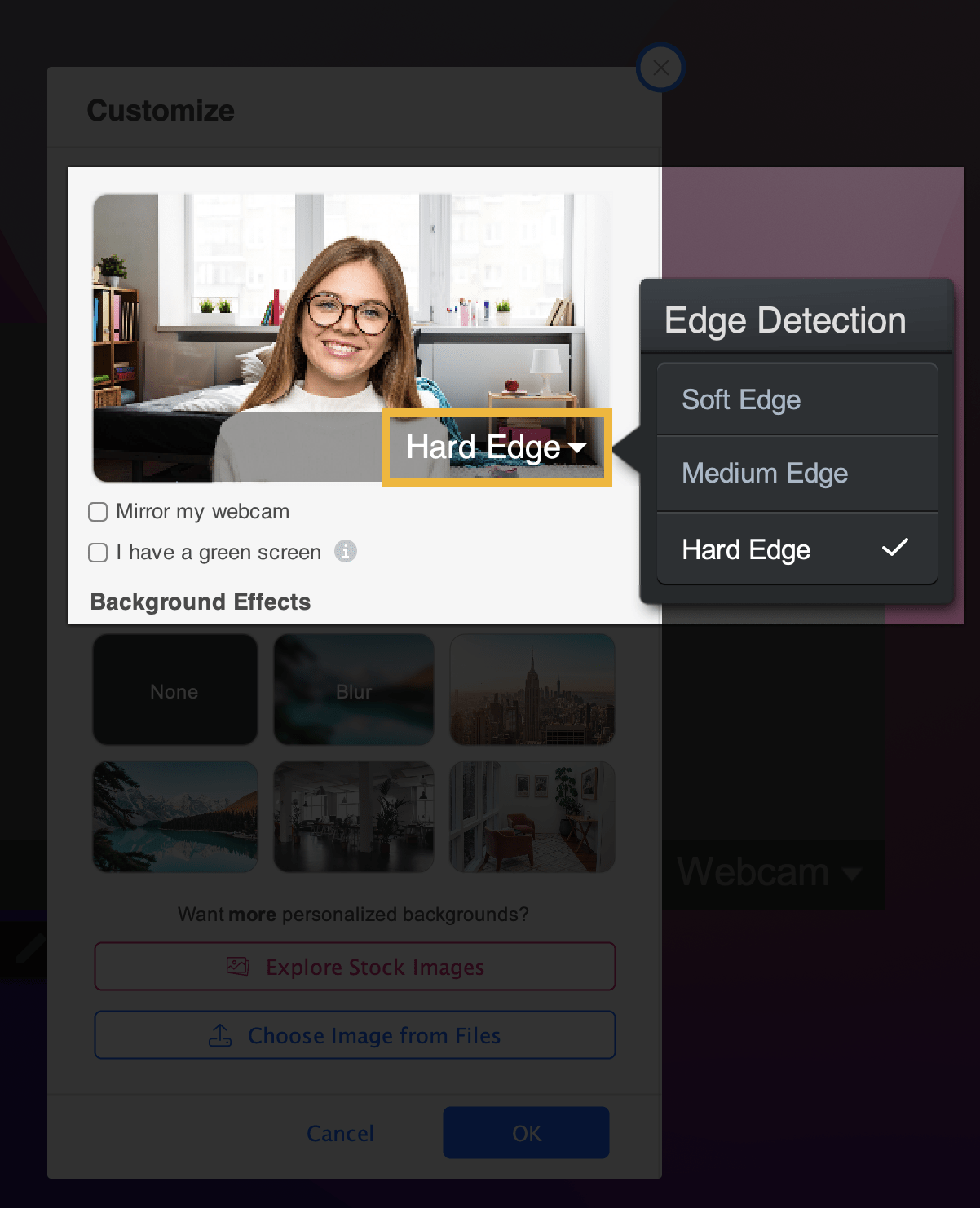Select Soft Edge from Edge Detection
The width and height of the screenshot is (980, 1208).
pyautogui.click(x=797, y=399)
